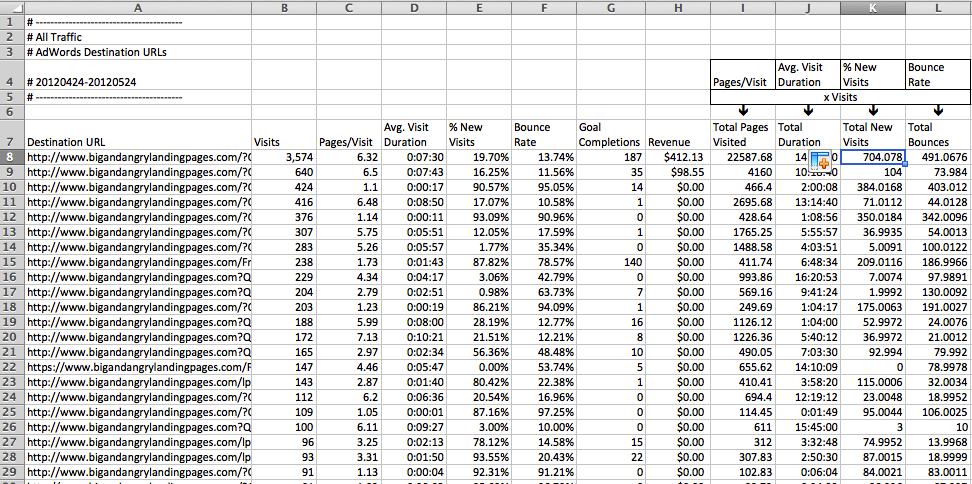Click the 'Pages/Visit' header in row 7
Screen dimensions: 972x484
tap(349, 134)
